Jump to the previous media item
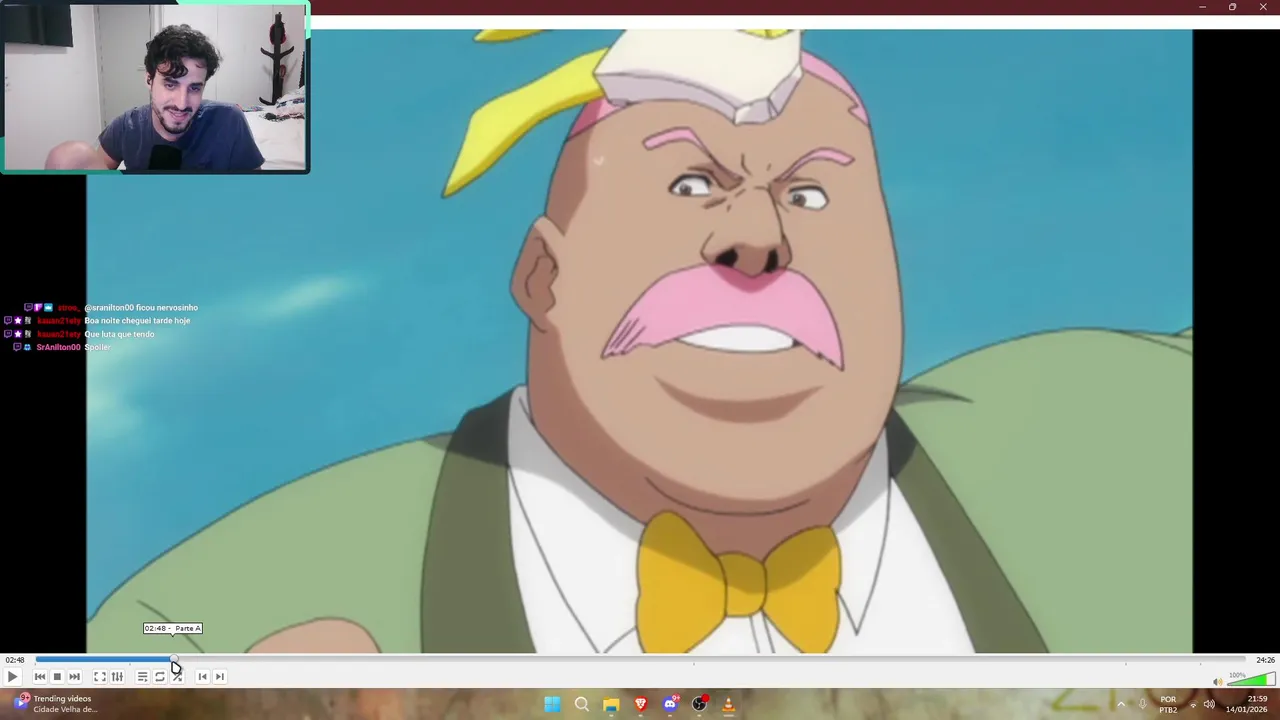Screen dimensions: 1280x720 coord(40,677)
